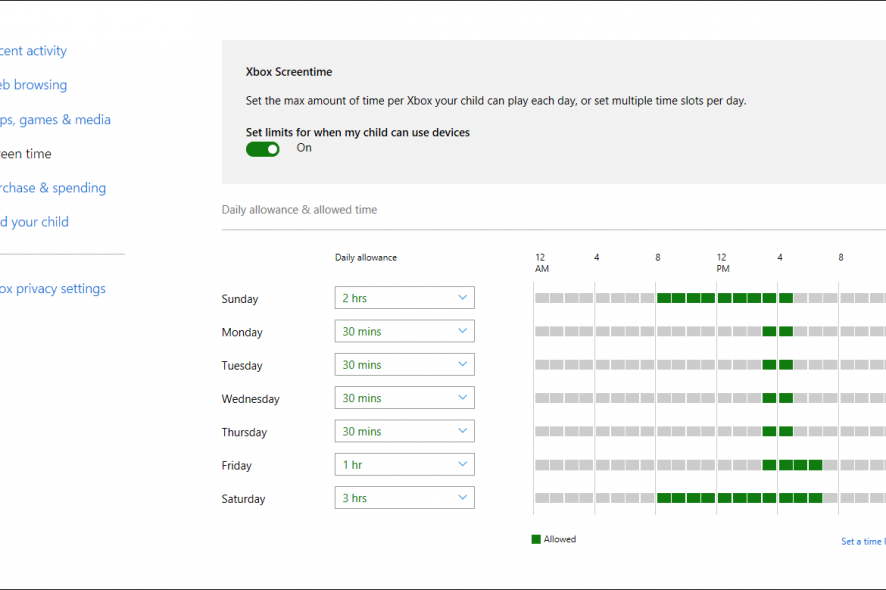Click Monday's 3 PM green time block
The image size is (886, 590).
769,331
